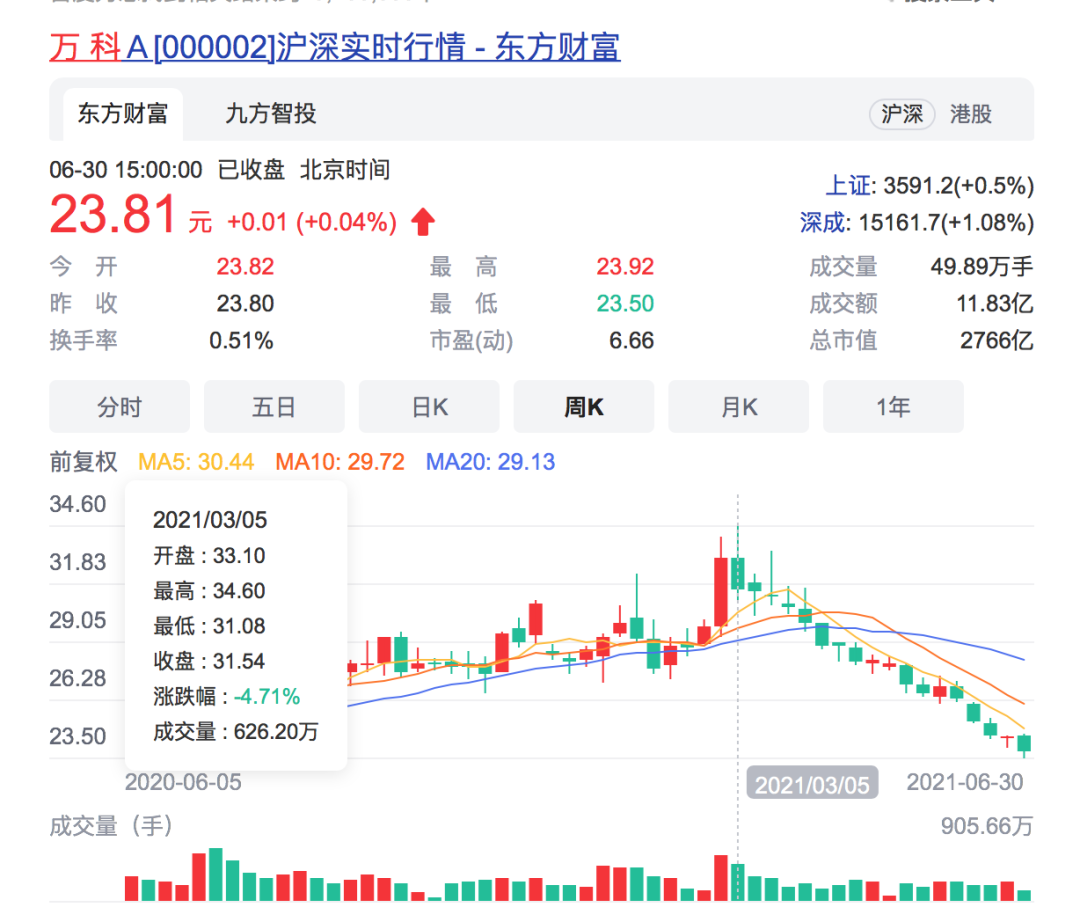The width and height of the screenshot is (1080, 922).
Task: Select the 周K weekly candlestick view
Action: point(584,406)
